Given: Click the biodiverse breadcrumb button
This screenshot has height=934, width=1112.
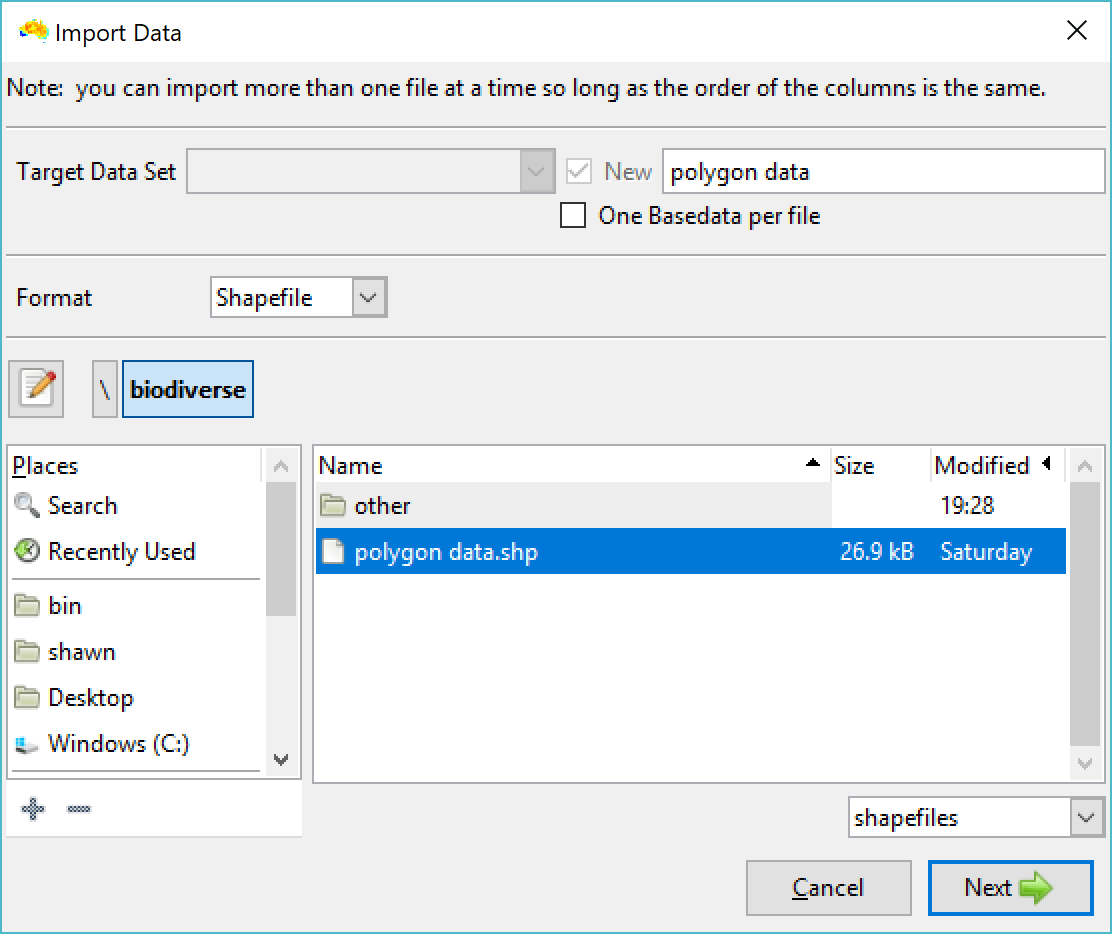Looking at the screenshot, I should tap(187, 388).
